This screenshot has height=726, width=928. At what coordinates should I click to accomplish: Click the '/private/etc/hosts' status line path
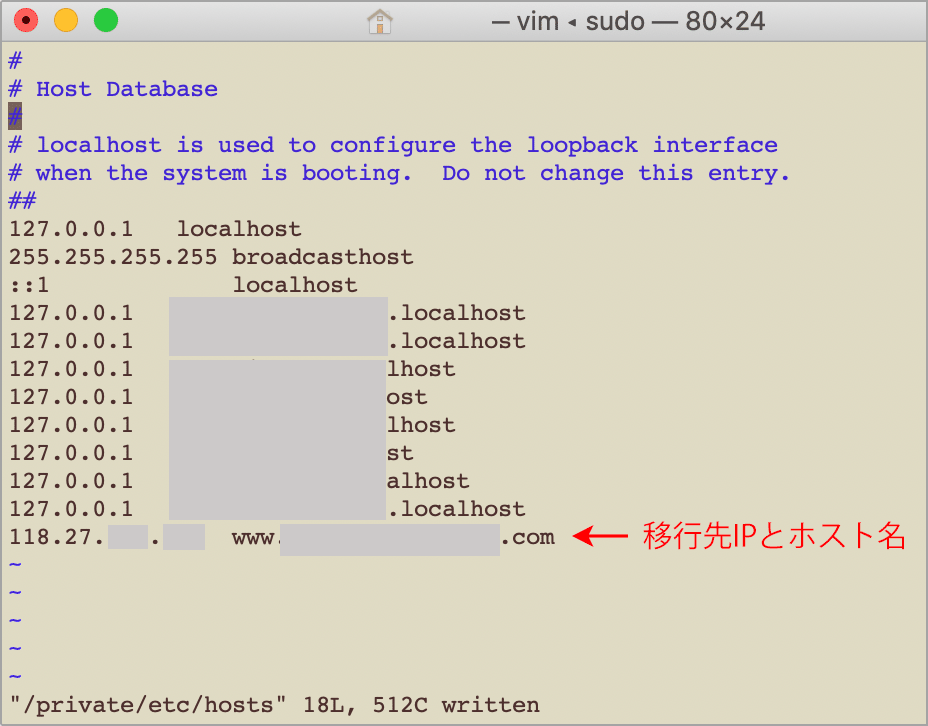tap(141, 705)
